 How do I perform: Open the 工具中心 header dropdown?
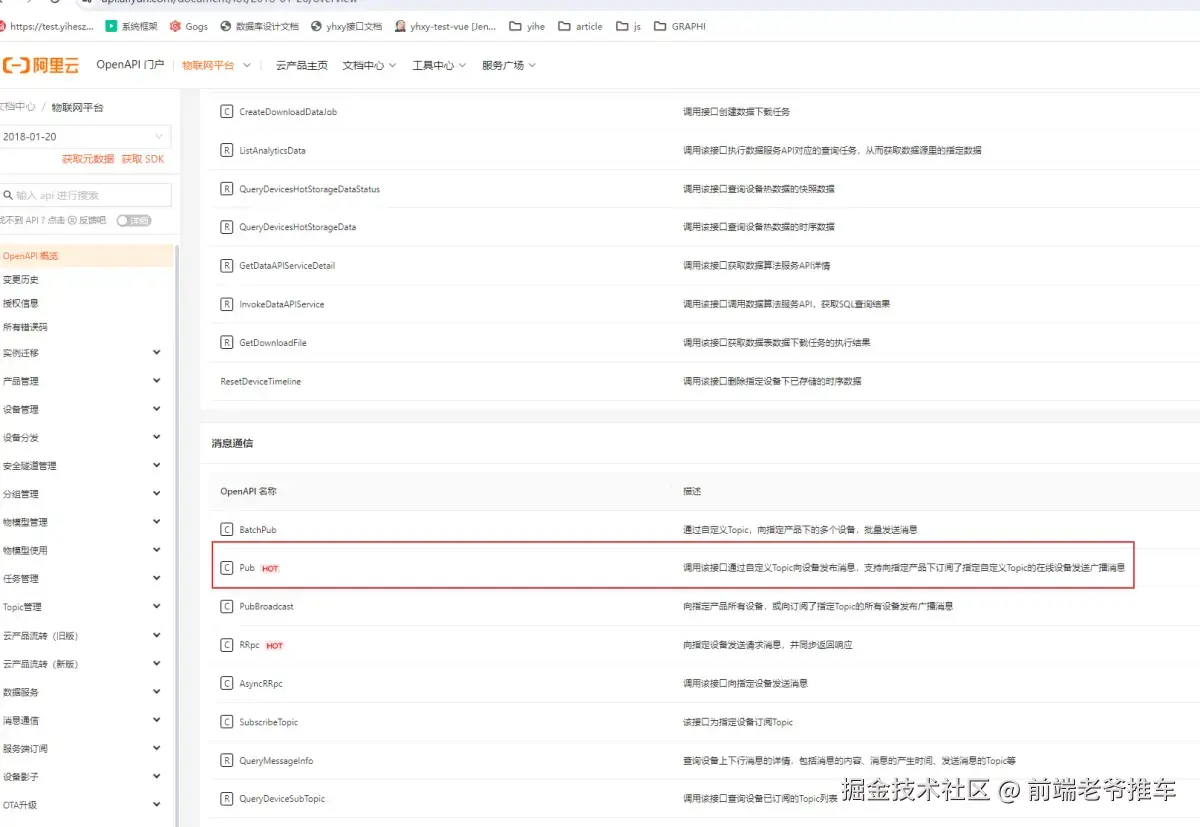[439, 65]
